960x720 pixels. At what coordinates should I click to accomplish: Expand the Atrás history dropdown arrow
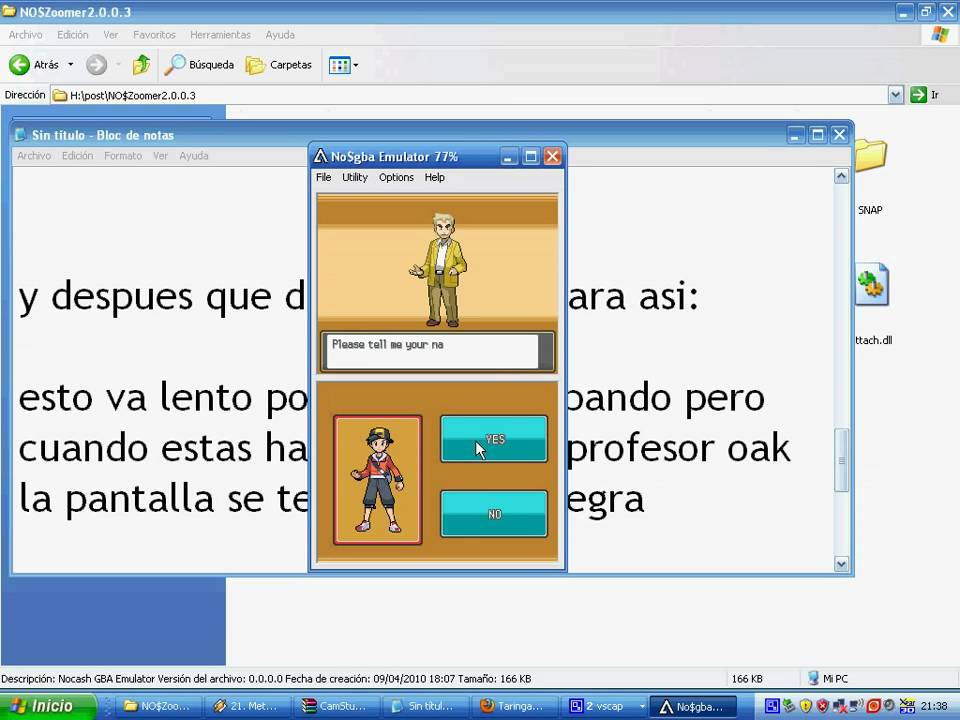pyautogui.click(x=70, y=64)
